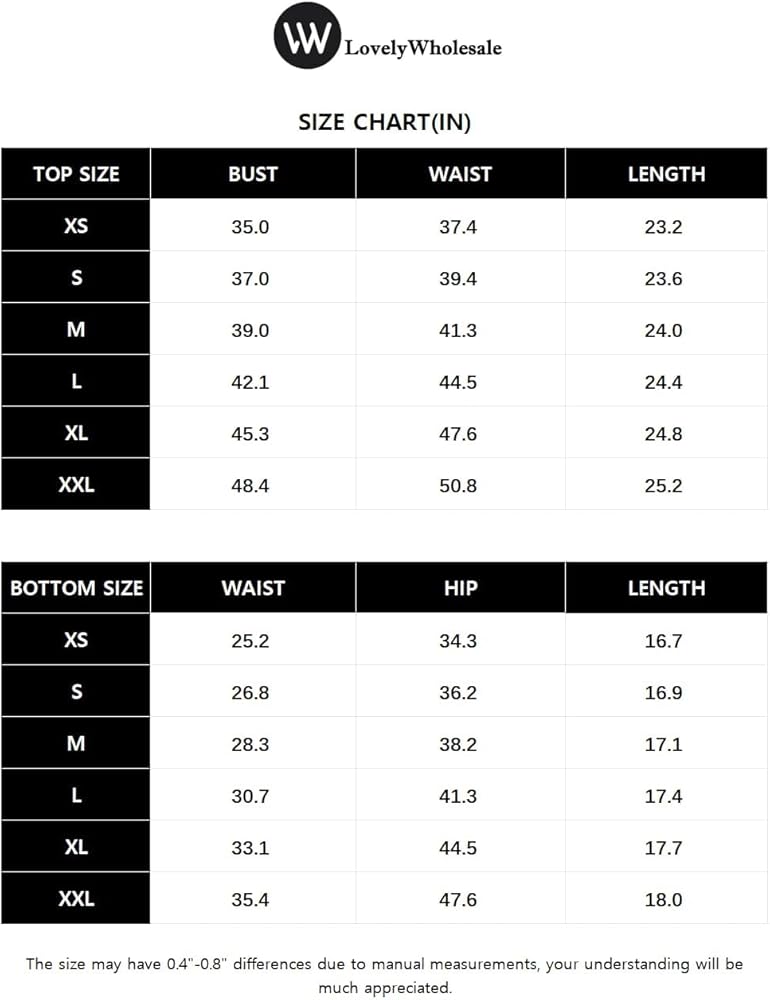Select the BOTTOM SIZE header cell
Viewport: 770px width, 1000px height.
pyautogui.click(x=76, y=588)
